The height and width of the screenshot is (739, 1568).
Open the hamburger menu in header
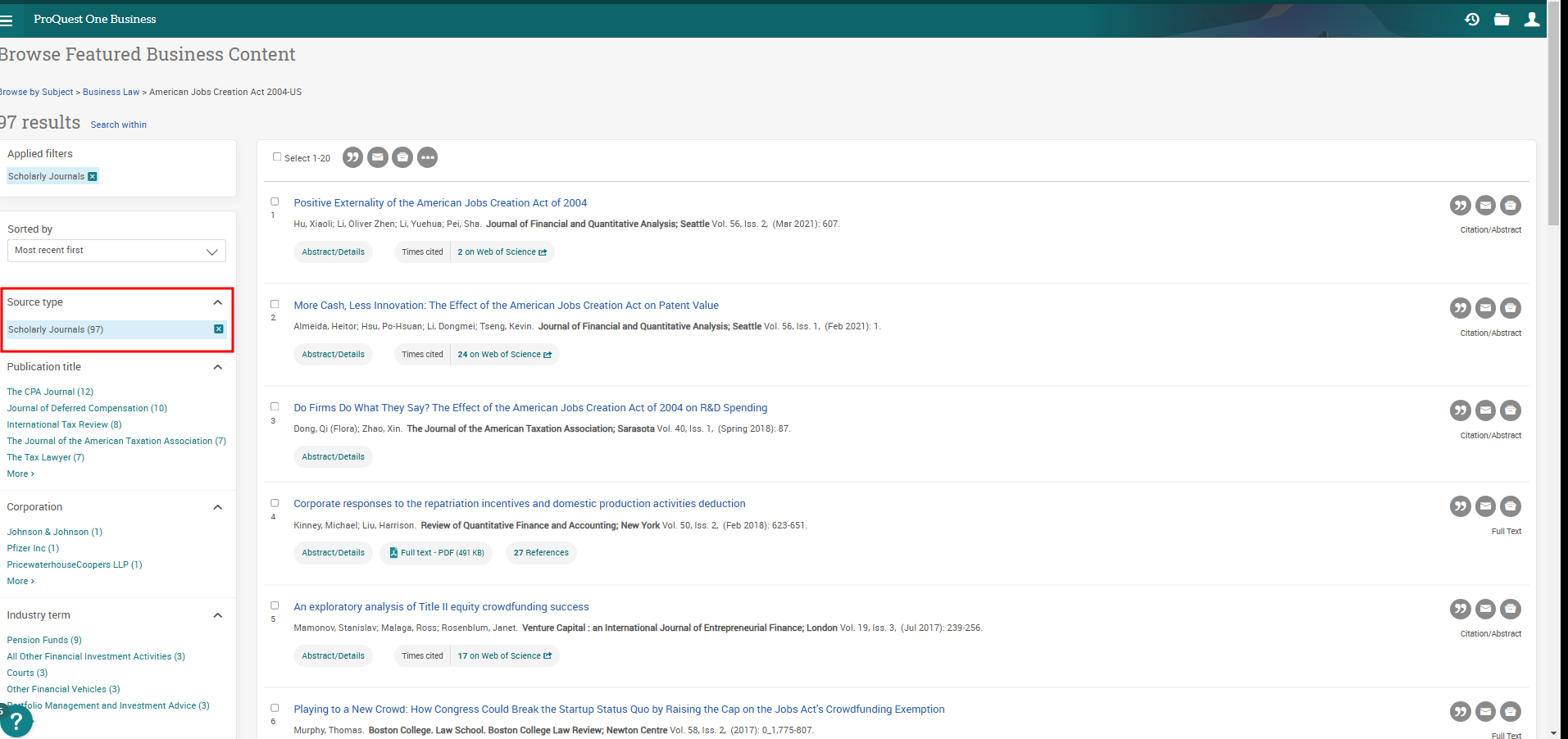7,20
